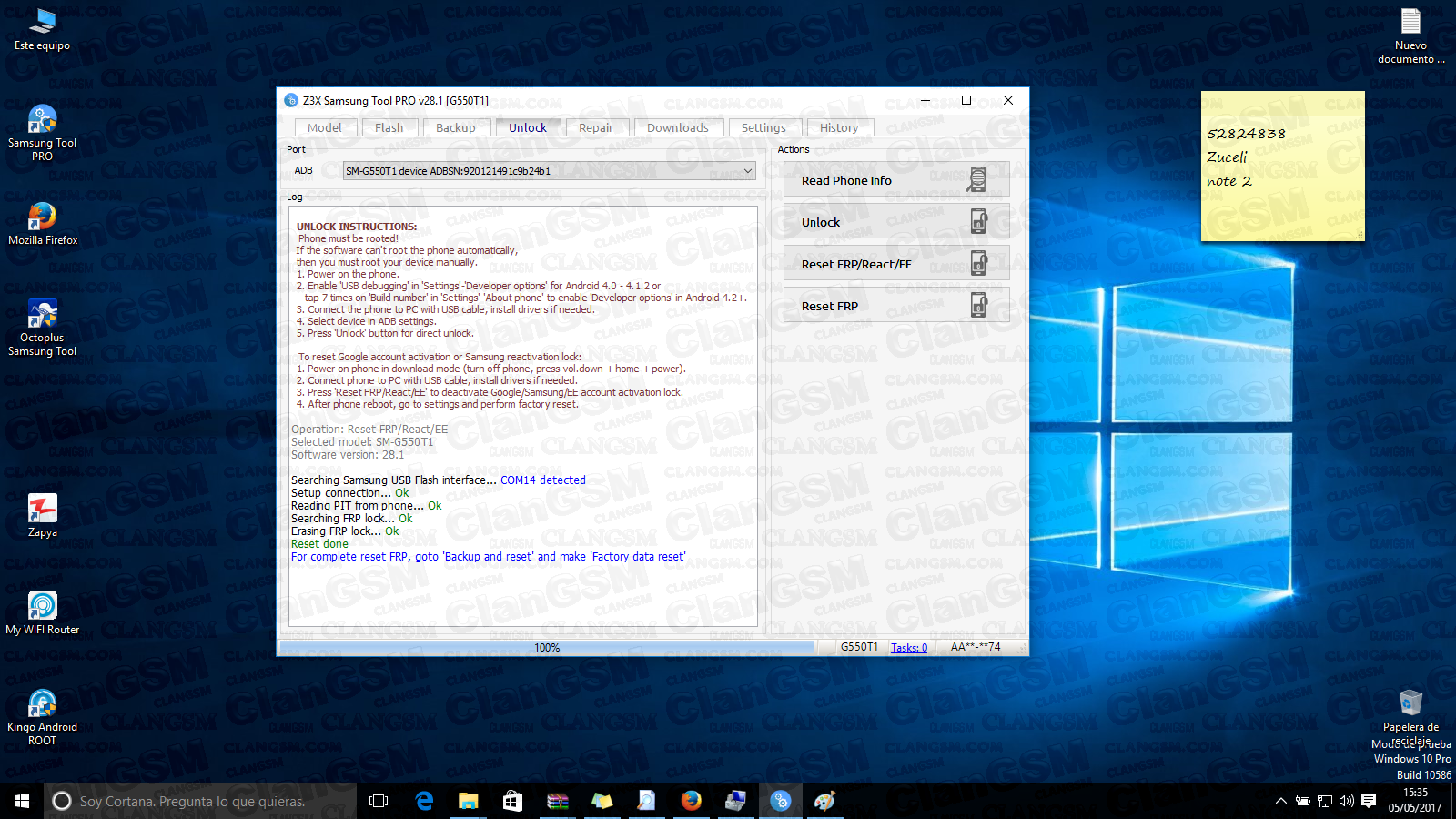1456x819 pixels.
Task: Click the phone-lock icon on Unlock
Action: click(978, 221)
